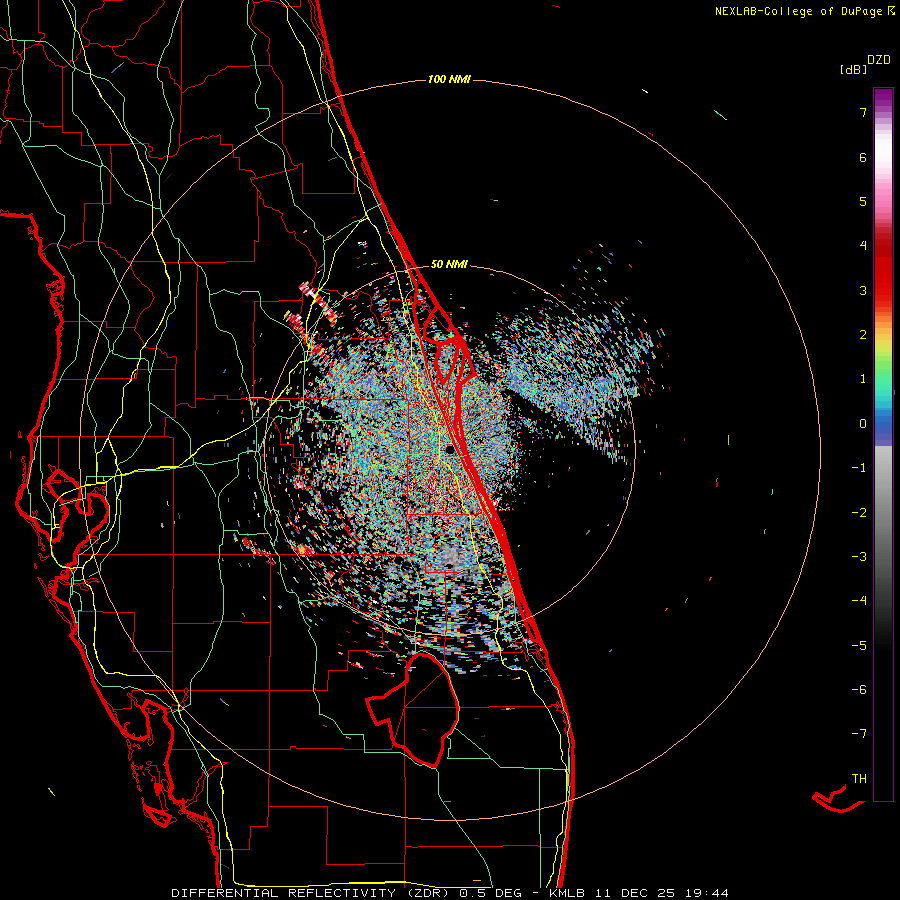Click the [dB] unit label
The image size is (900, 900).
click(853, 69)
